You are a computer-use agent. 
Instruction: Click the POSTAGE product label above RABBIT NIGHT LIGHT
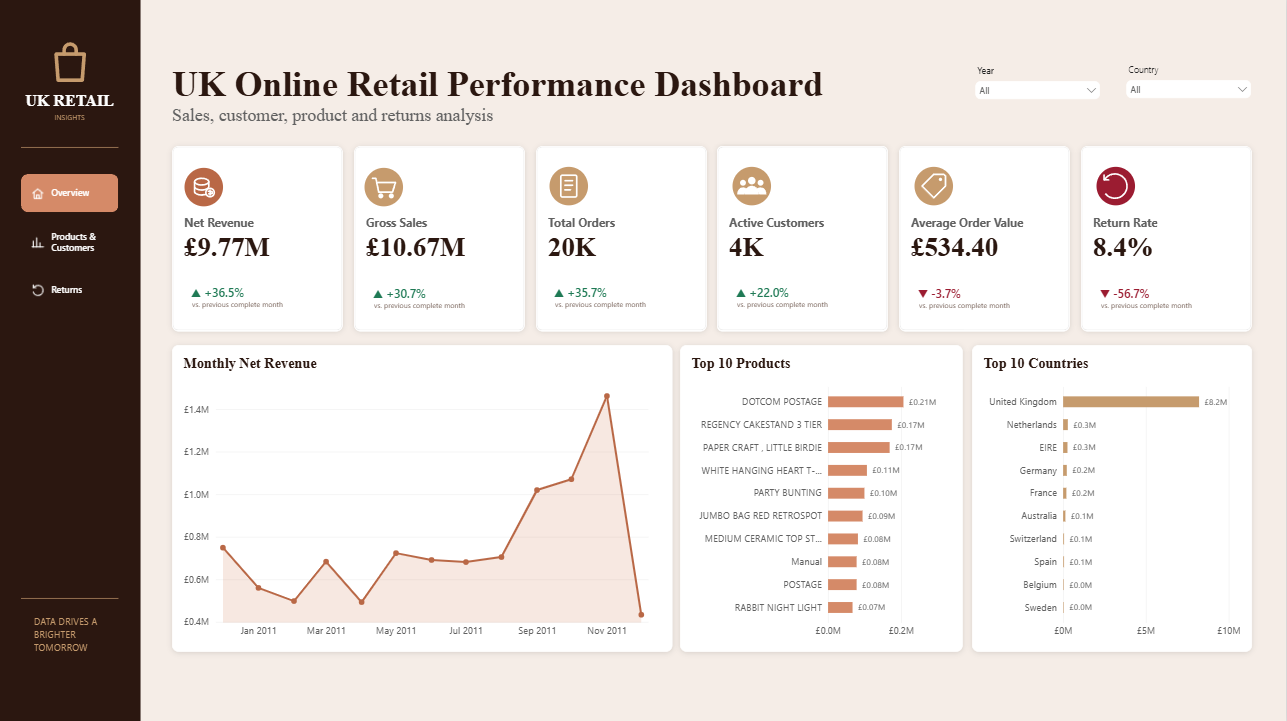[x=802, y=585]
